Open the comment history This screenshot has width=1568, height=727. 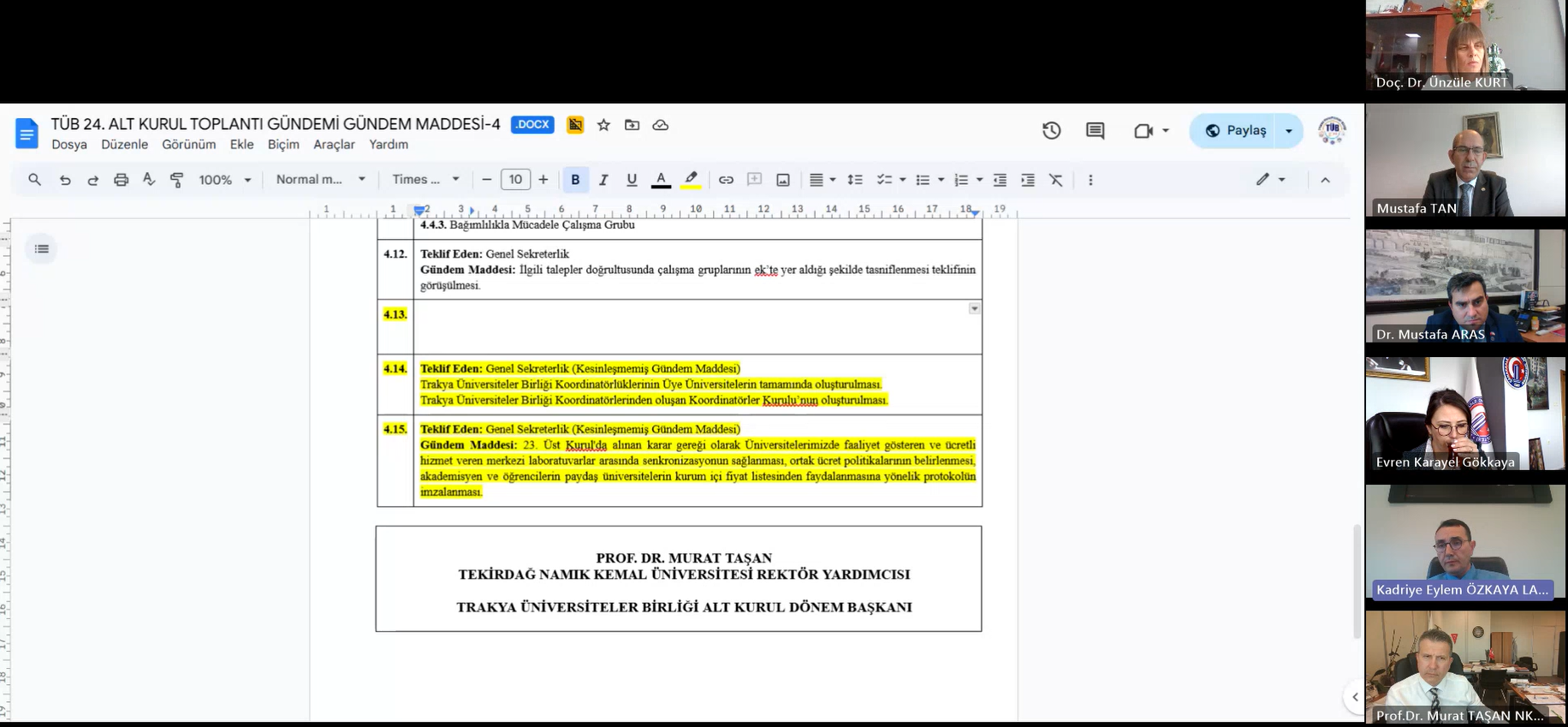[x=1095, y=131]
